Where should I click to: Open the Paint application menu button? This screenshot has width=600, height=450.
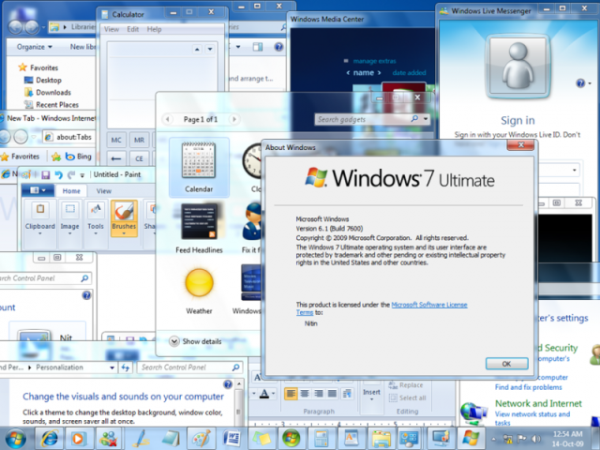point(37,190)
